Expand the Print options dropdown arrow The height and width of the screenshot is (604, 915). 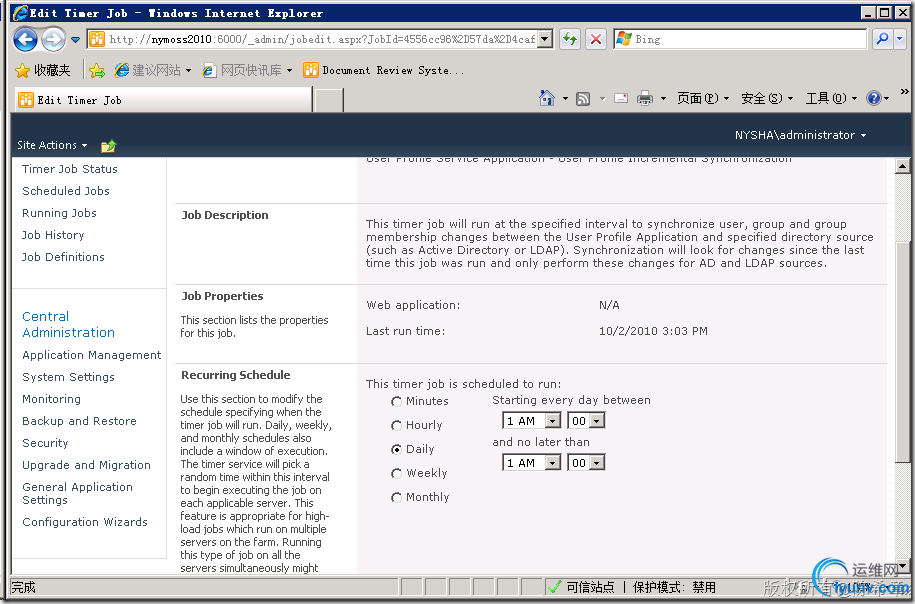(x=663, y=99)
